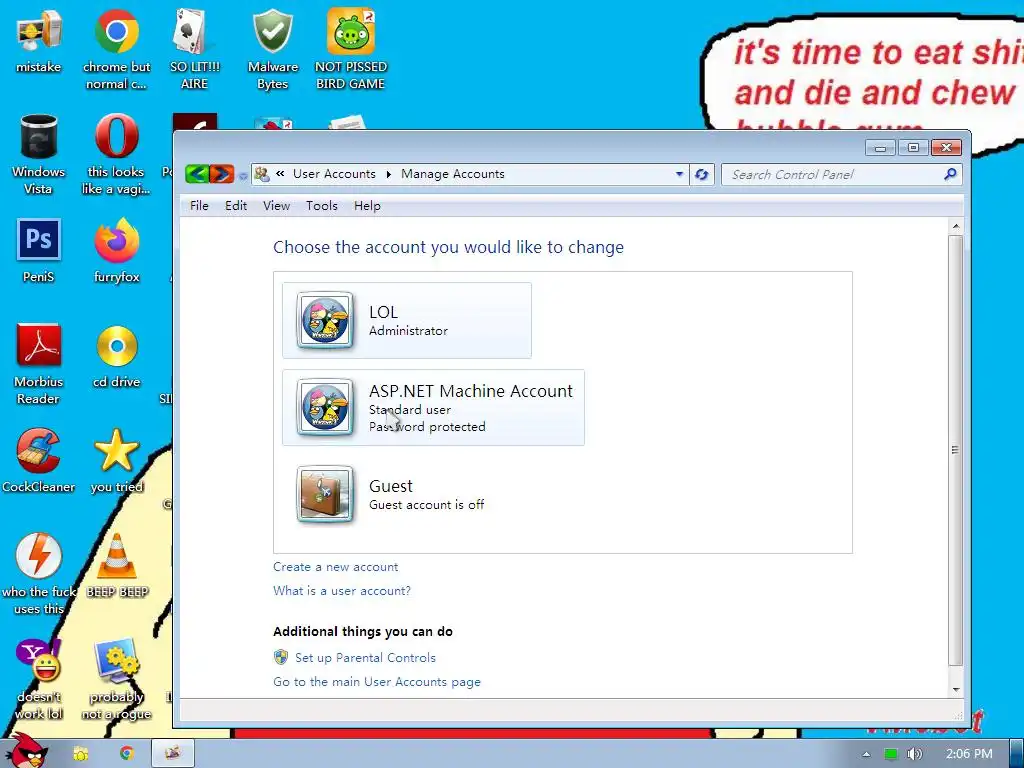Open the View menu

[276, 206]
